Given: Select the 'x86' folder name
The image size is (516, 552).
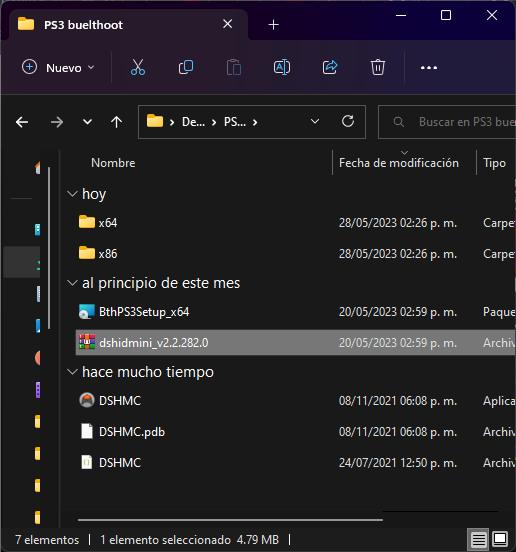Looking at the screenshot, I should coord(108,254).
